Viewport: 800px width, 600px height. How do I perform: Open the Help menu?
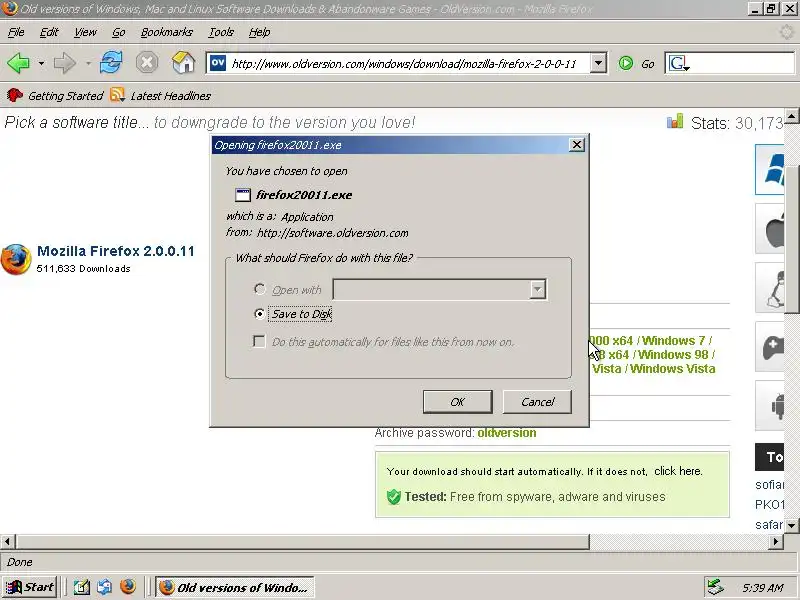tap(259, 32)
